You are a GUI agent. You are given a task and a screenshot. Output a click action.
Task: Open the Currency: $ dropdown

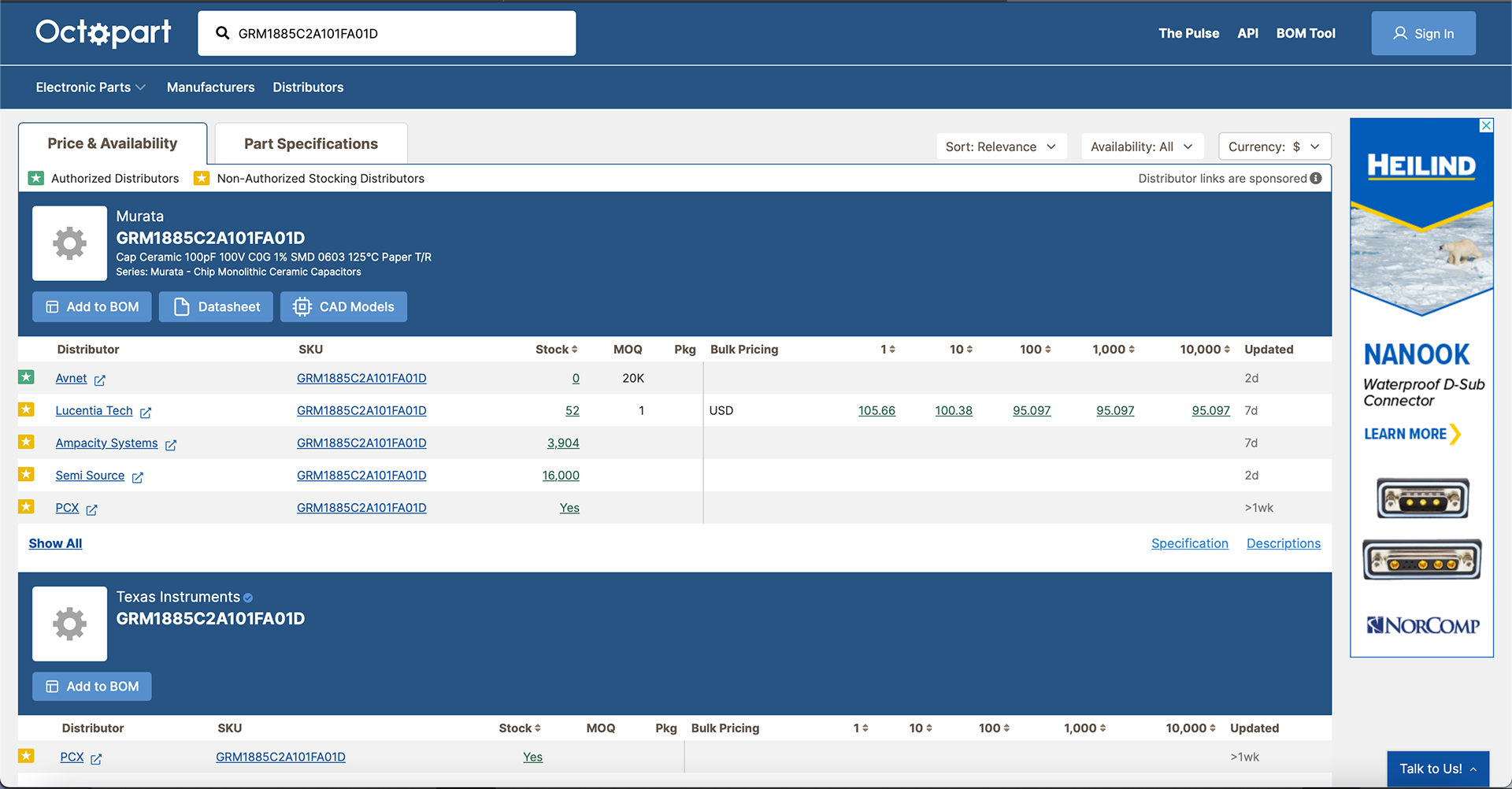[1274, 146]
